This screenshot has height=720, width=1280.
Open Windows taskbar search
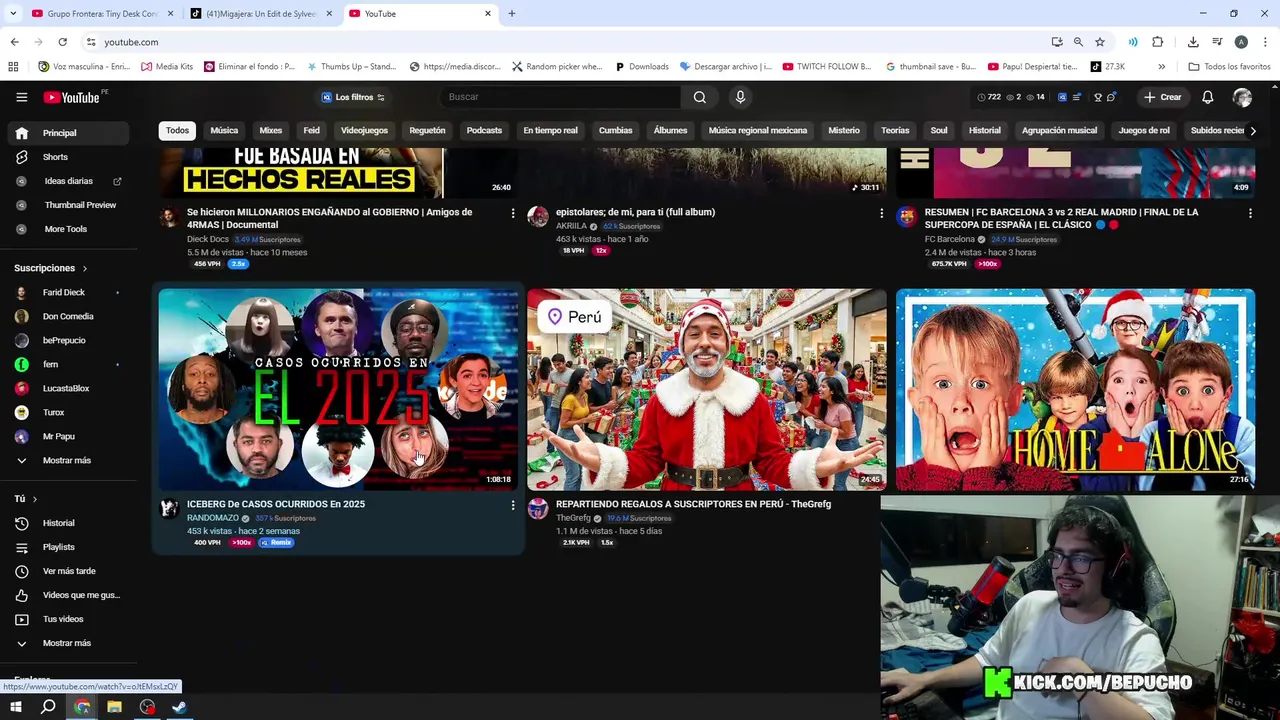(48, 707)
